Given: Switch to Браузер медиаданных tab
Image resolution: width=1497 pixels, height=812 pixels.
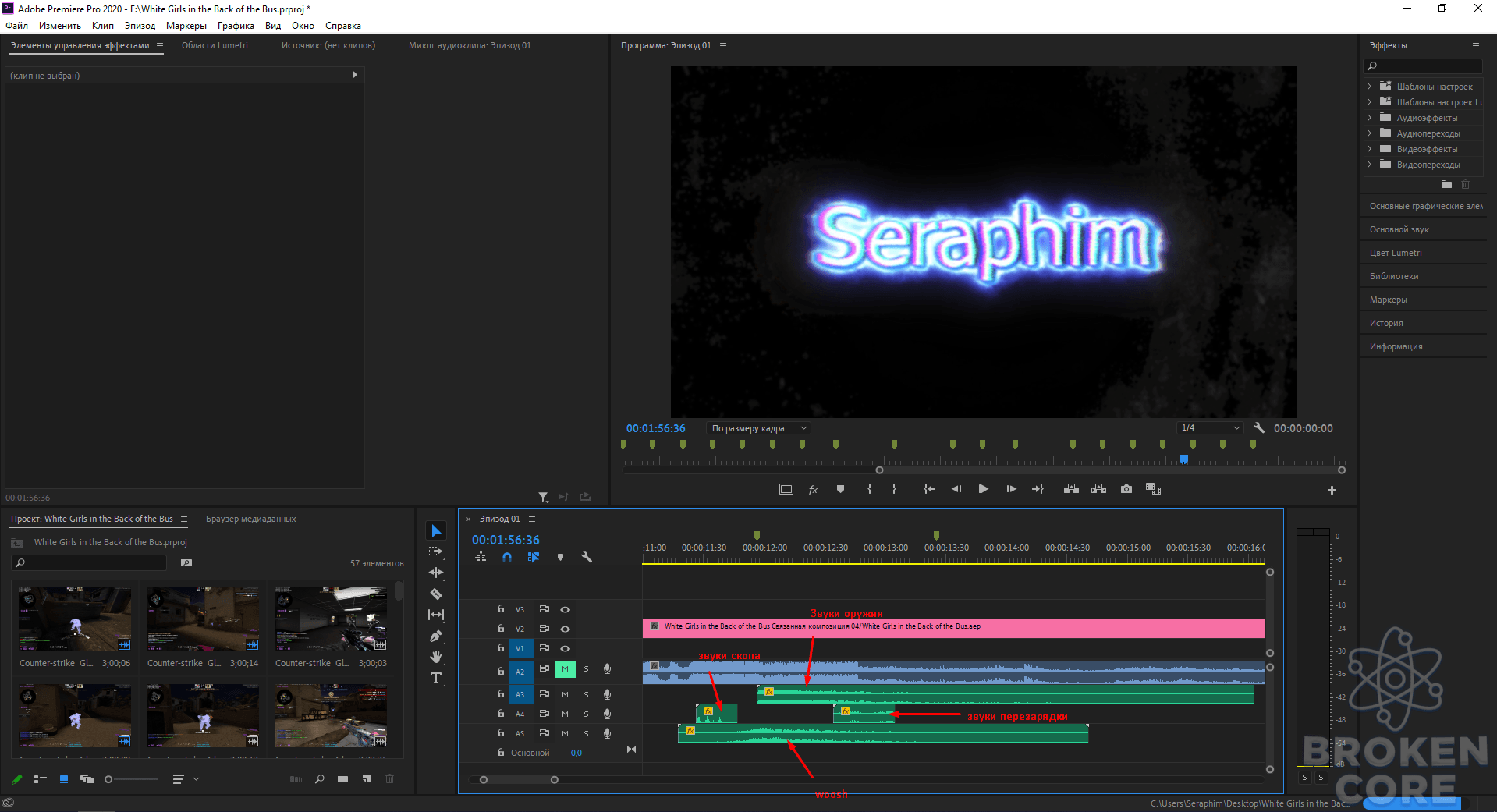Looking at the screenshot, I should click(x=251, y=519).
